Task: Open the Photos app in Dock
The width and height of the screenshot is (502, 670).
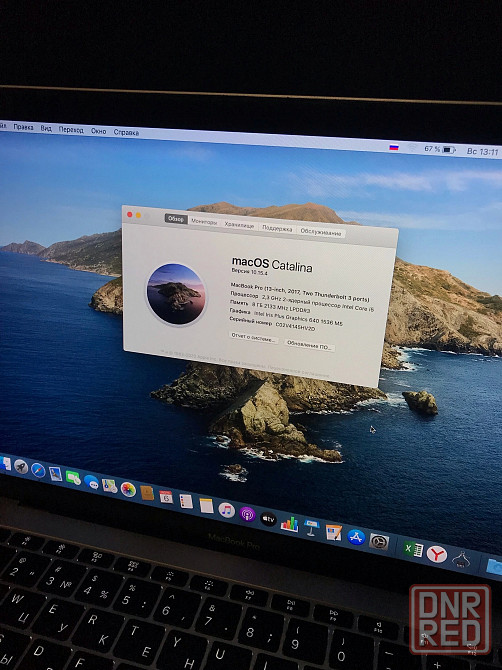Action: pyautogui.click(x=128, y=489)
